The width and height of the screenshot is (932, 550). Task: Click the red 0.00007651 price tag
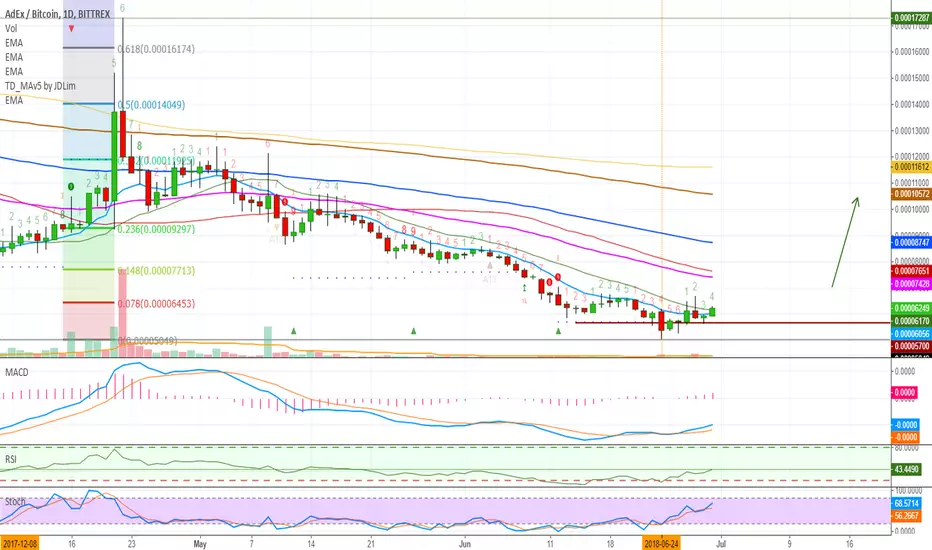[911, 271]
